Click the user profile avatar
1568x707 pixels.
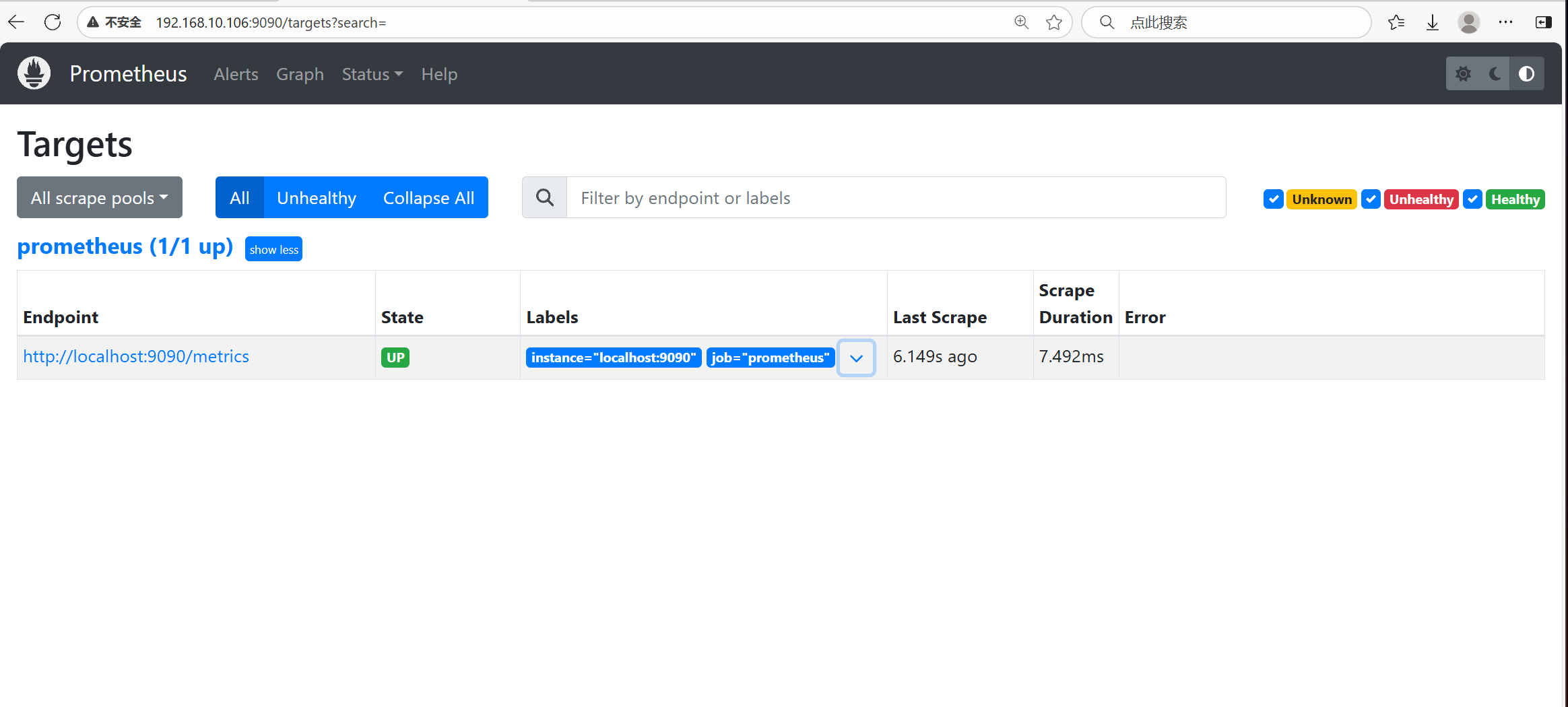click(x=1468, y=22)
